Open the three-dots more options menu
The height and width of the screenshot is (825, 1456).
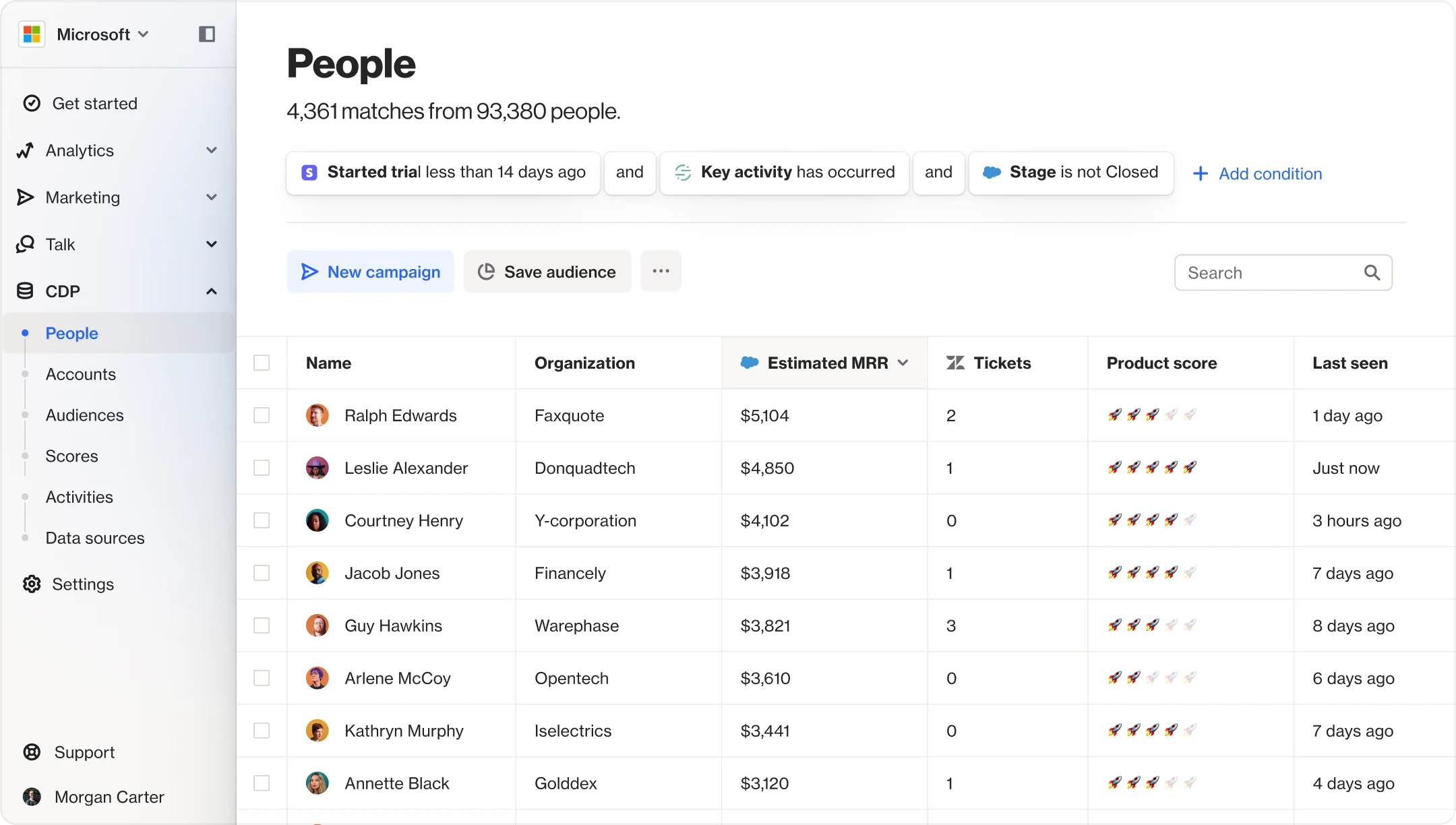(661, 271)
